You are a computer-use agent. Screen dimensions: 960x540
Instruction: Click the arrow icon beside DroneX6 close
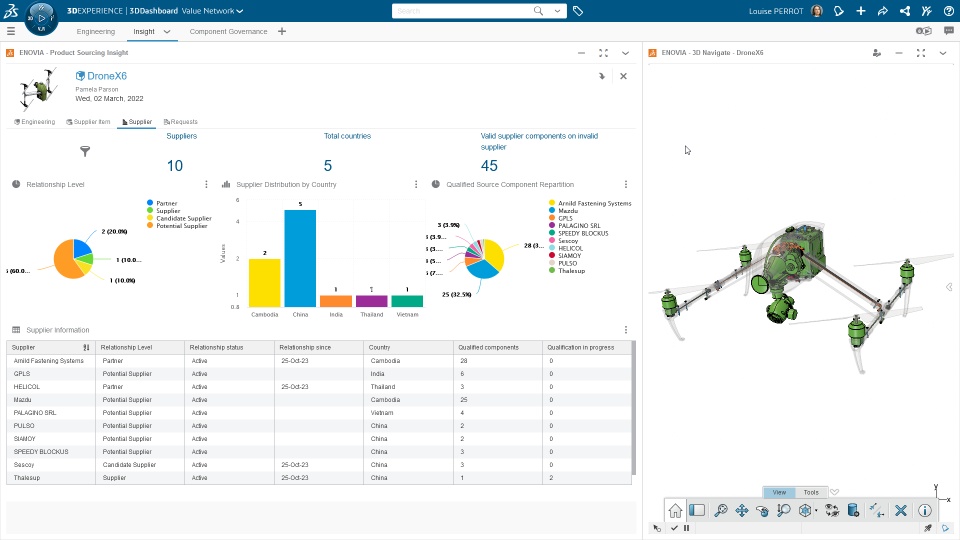click(x=602, y=76)
